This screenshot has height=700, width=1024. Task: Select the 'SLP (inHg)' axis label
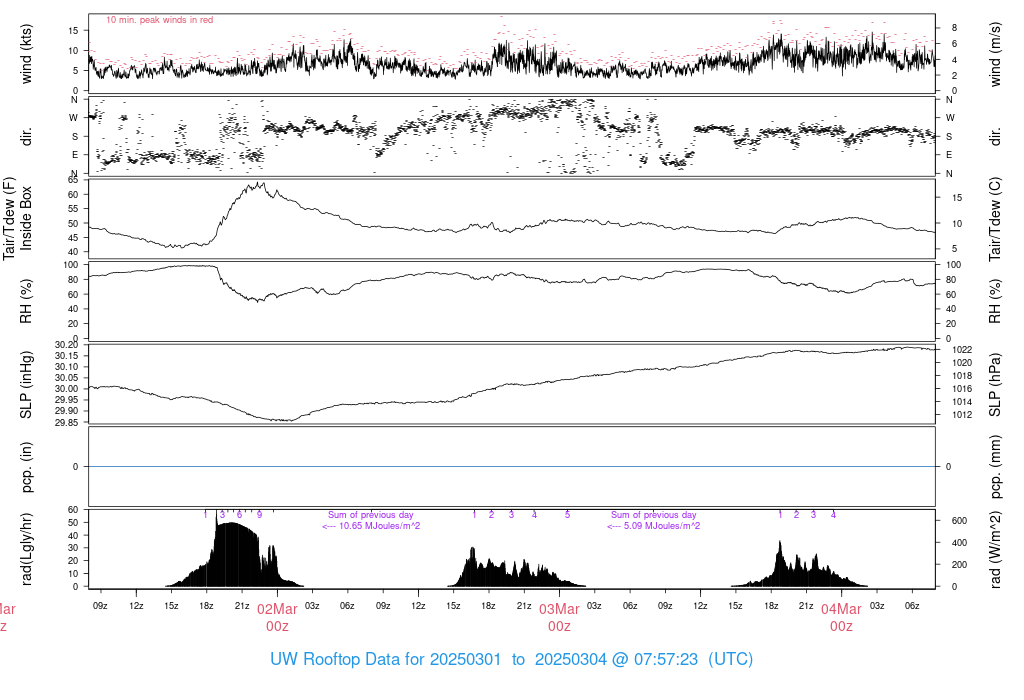click(26, 385)
